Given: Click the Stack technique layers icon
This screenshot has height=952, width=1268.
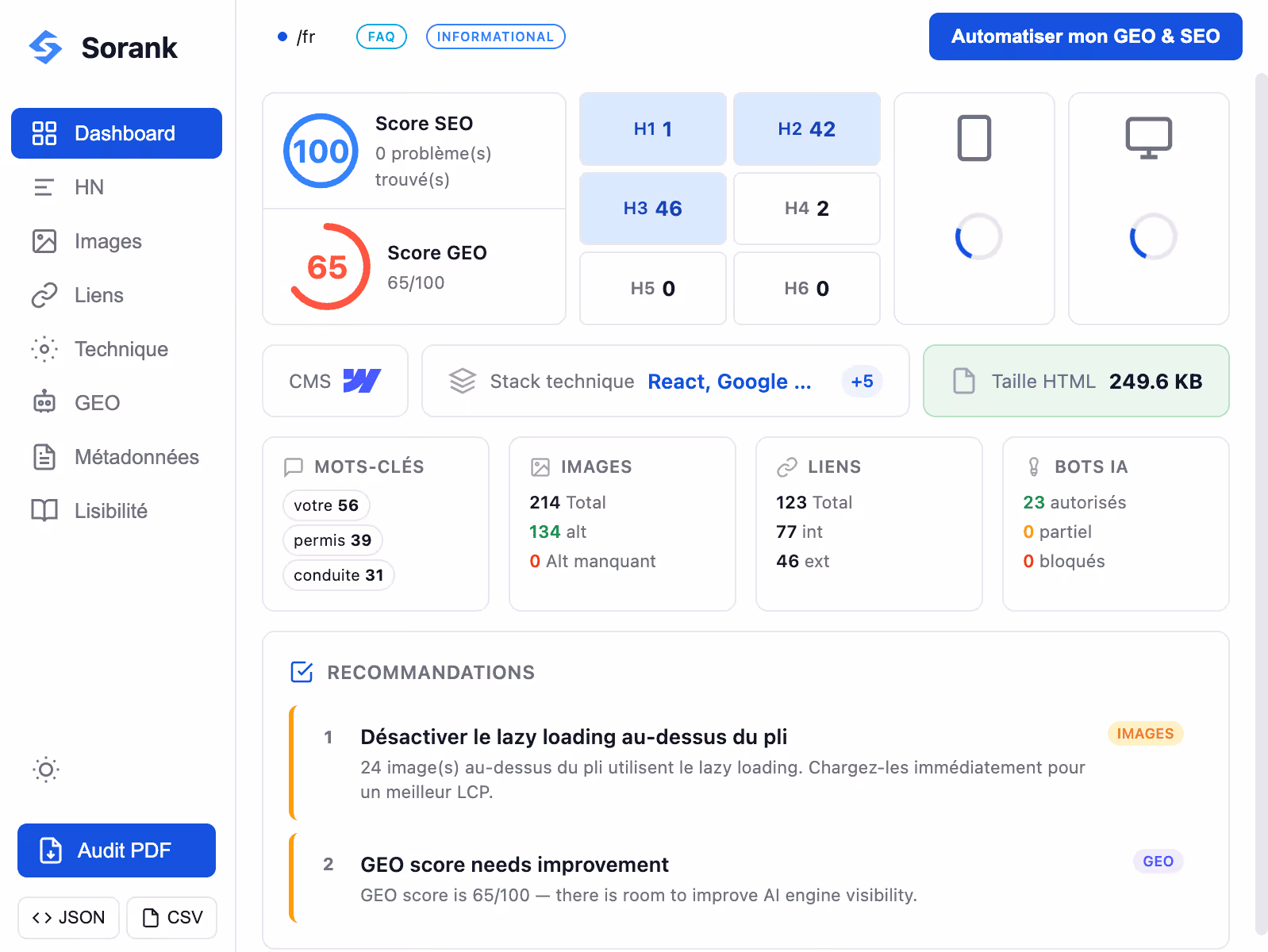Looking at the screenshot, I should point(463,382).
